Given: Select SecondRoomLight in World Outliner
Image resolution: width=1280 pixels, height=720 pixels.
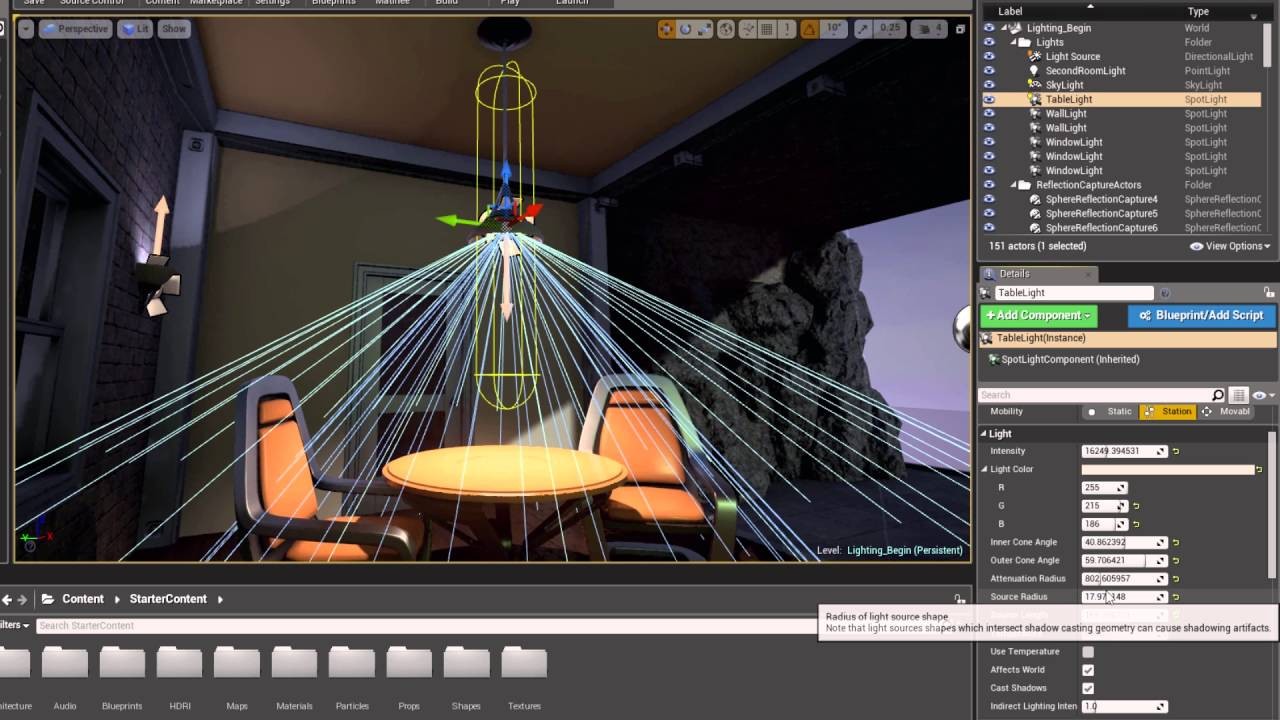Looking at the screenshot, I should 1085,71.
